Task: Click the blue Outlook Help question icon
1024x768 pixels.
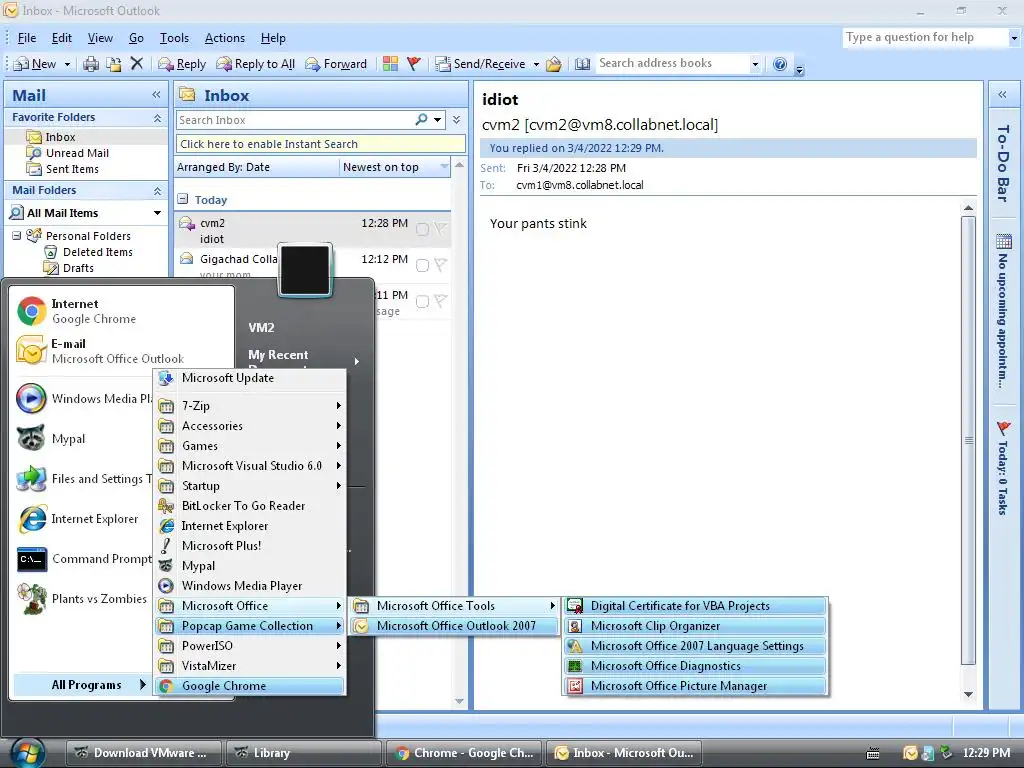Action: click(x=780, y=64)
